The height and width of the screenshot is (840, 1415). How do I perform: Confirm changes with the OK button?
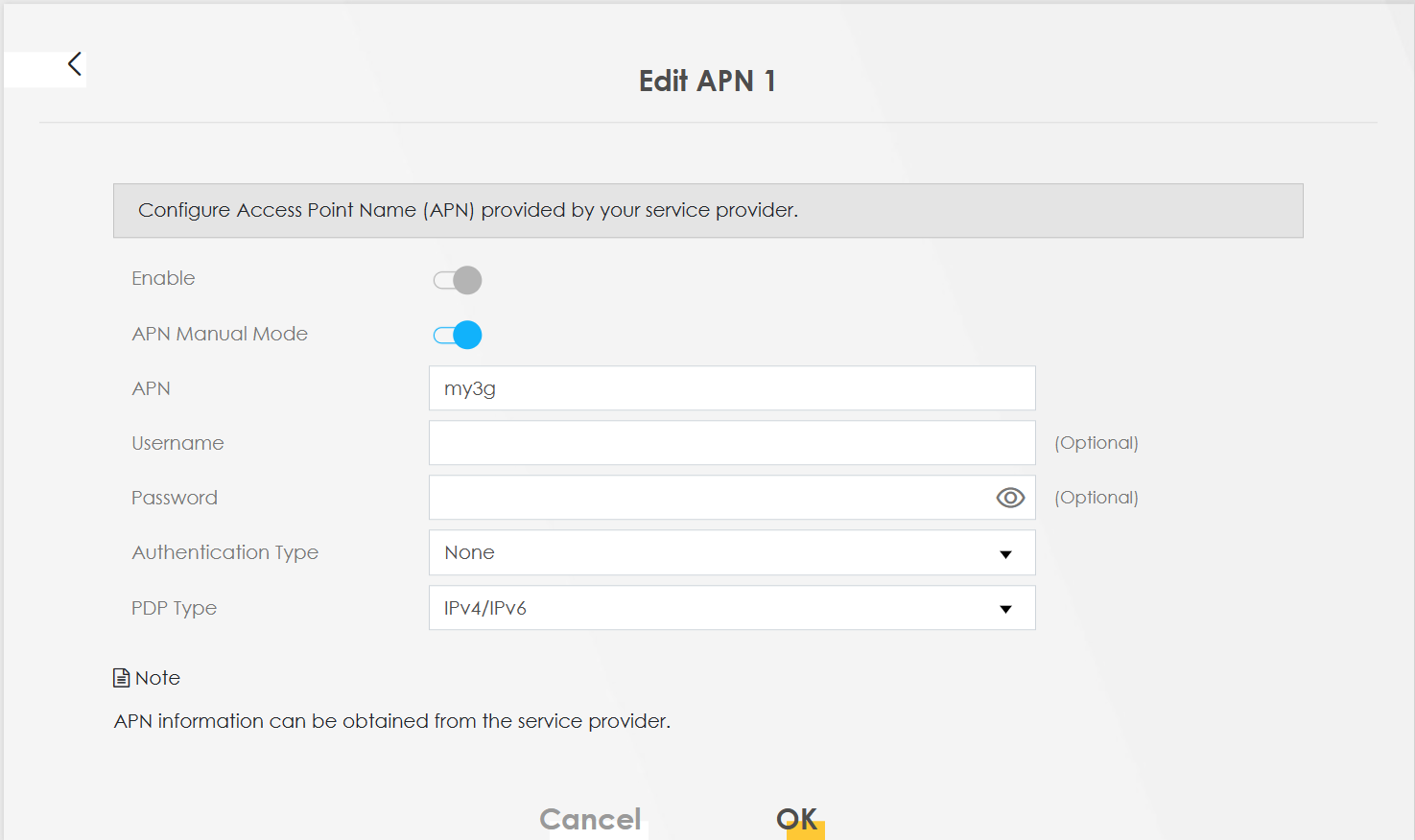pos(797,819)
